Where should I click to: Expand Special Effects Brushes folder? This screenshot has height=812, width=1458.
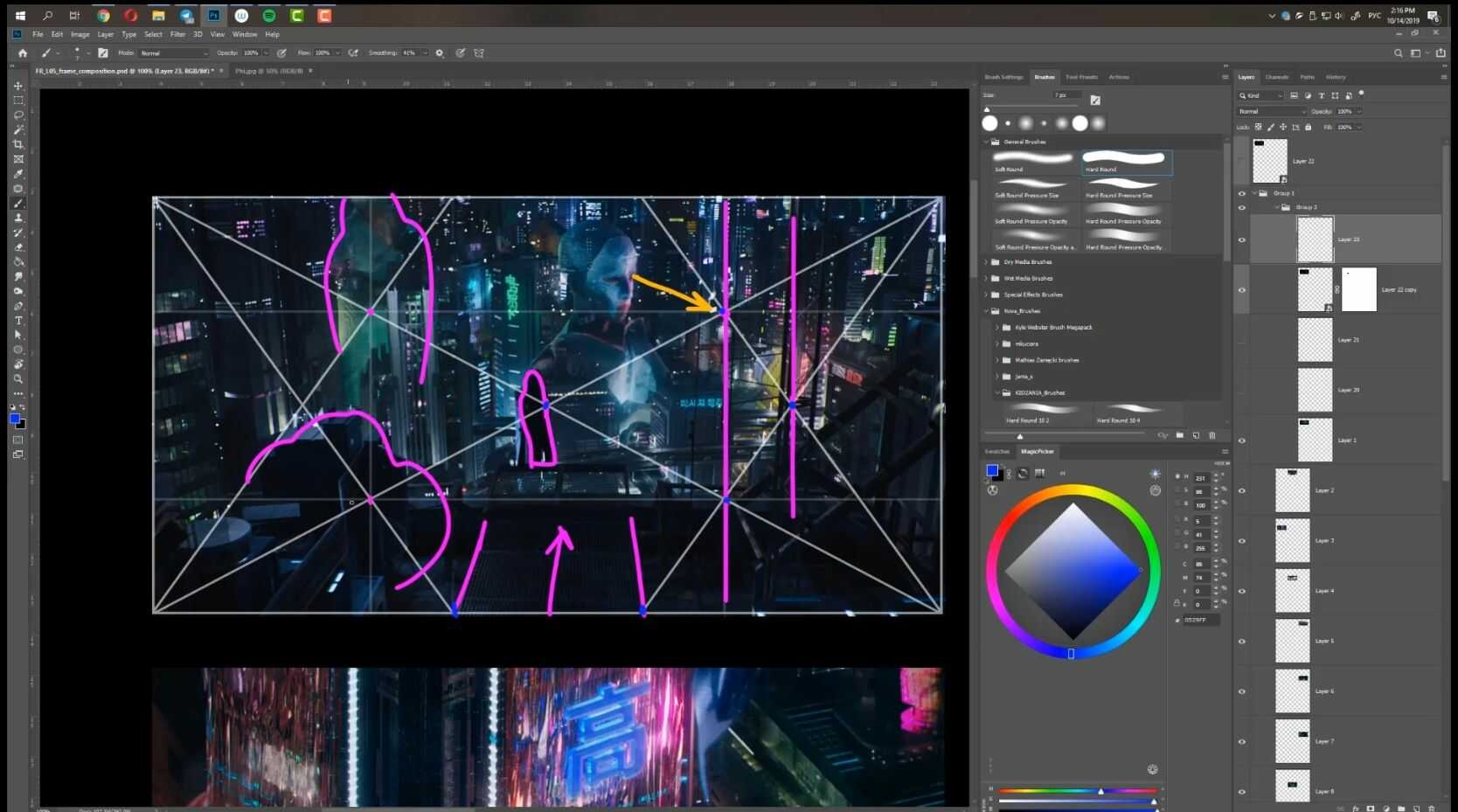[987, 295]
